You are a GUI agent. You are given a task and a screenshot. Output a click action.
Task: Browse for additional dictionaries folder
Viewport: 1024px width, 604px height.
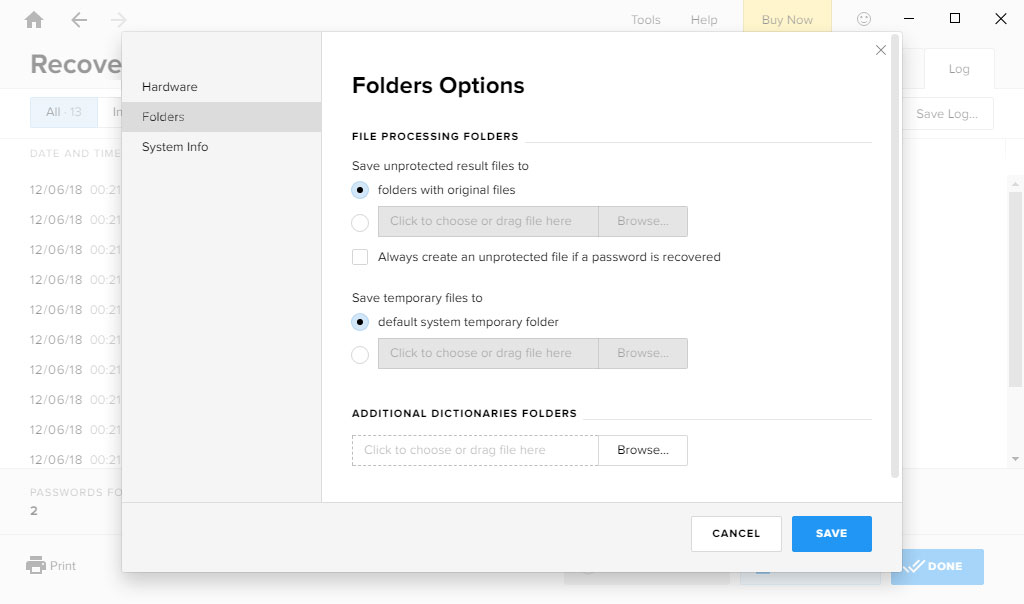642,450
